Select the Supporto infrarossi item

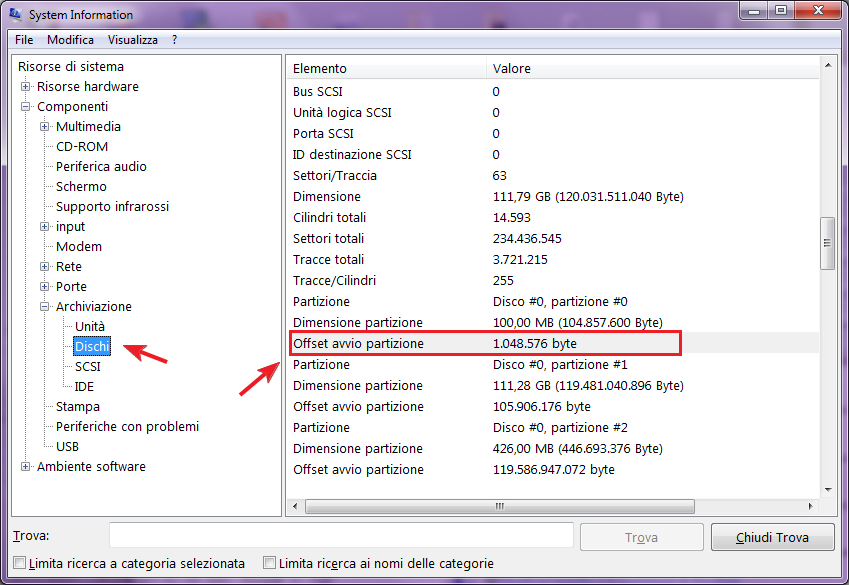click(x=113, y=207)
